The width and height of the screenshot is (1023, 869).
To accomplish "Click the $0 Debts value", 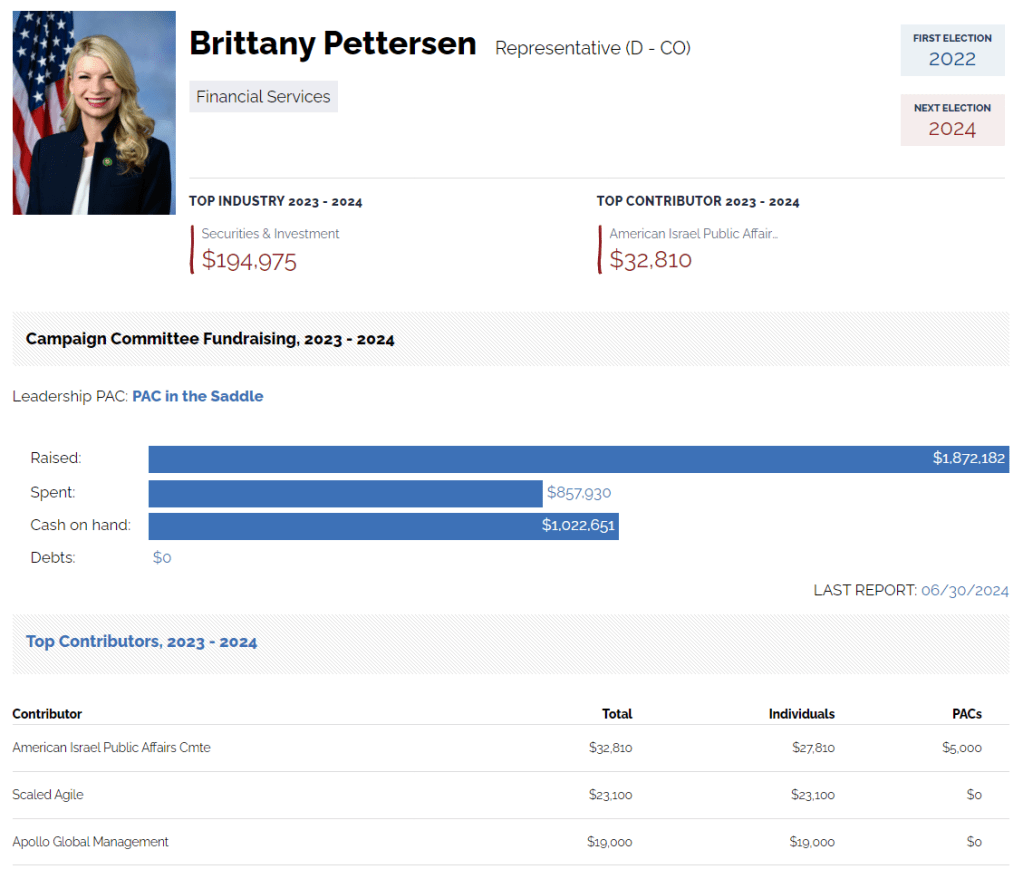I will coord(162,558).
